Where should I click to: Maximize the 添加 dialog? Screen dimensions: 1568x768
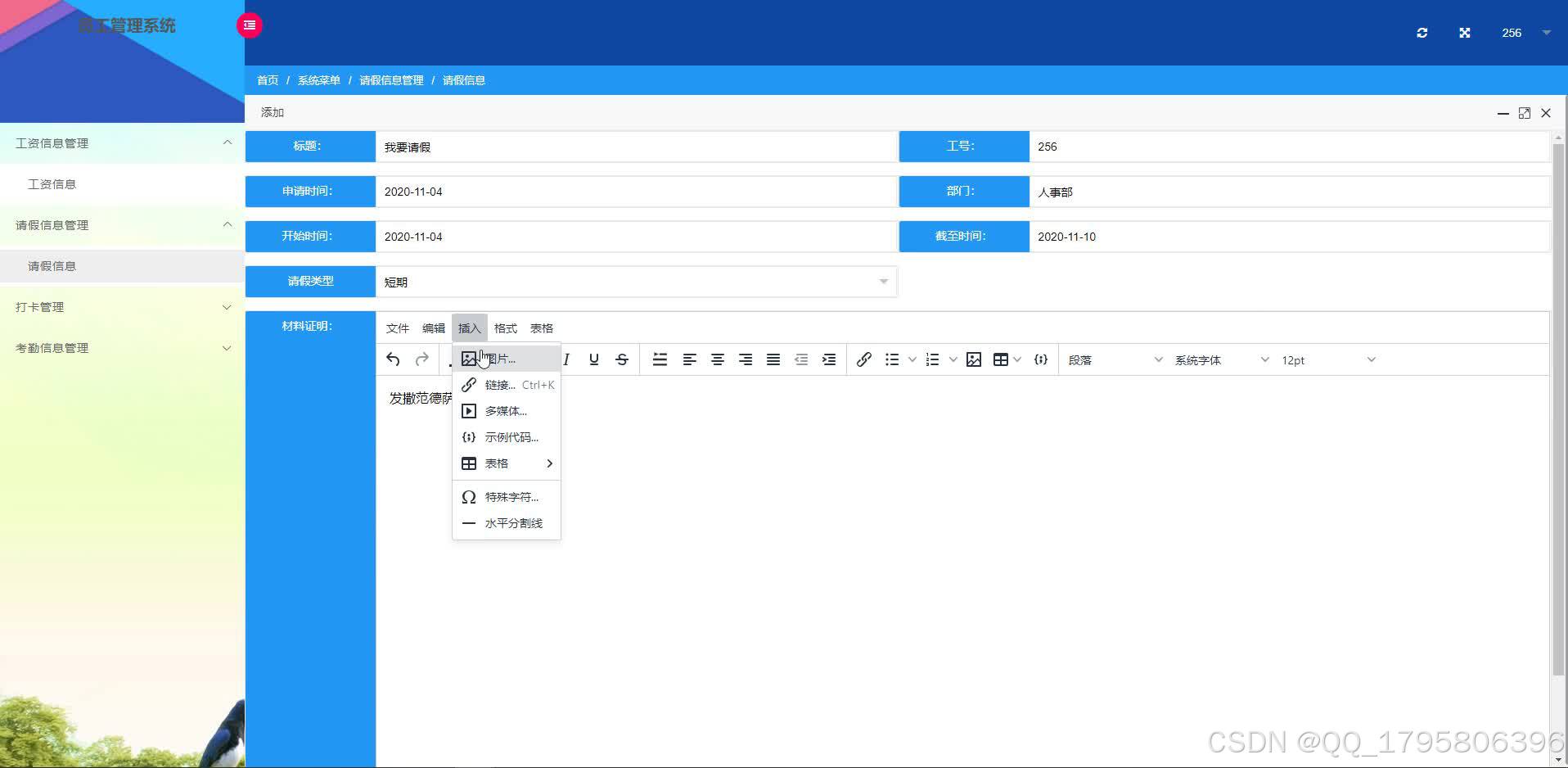1525,113
